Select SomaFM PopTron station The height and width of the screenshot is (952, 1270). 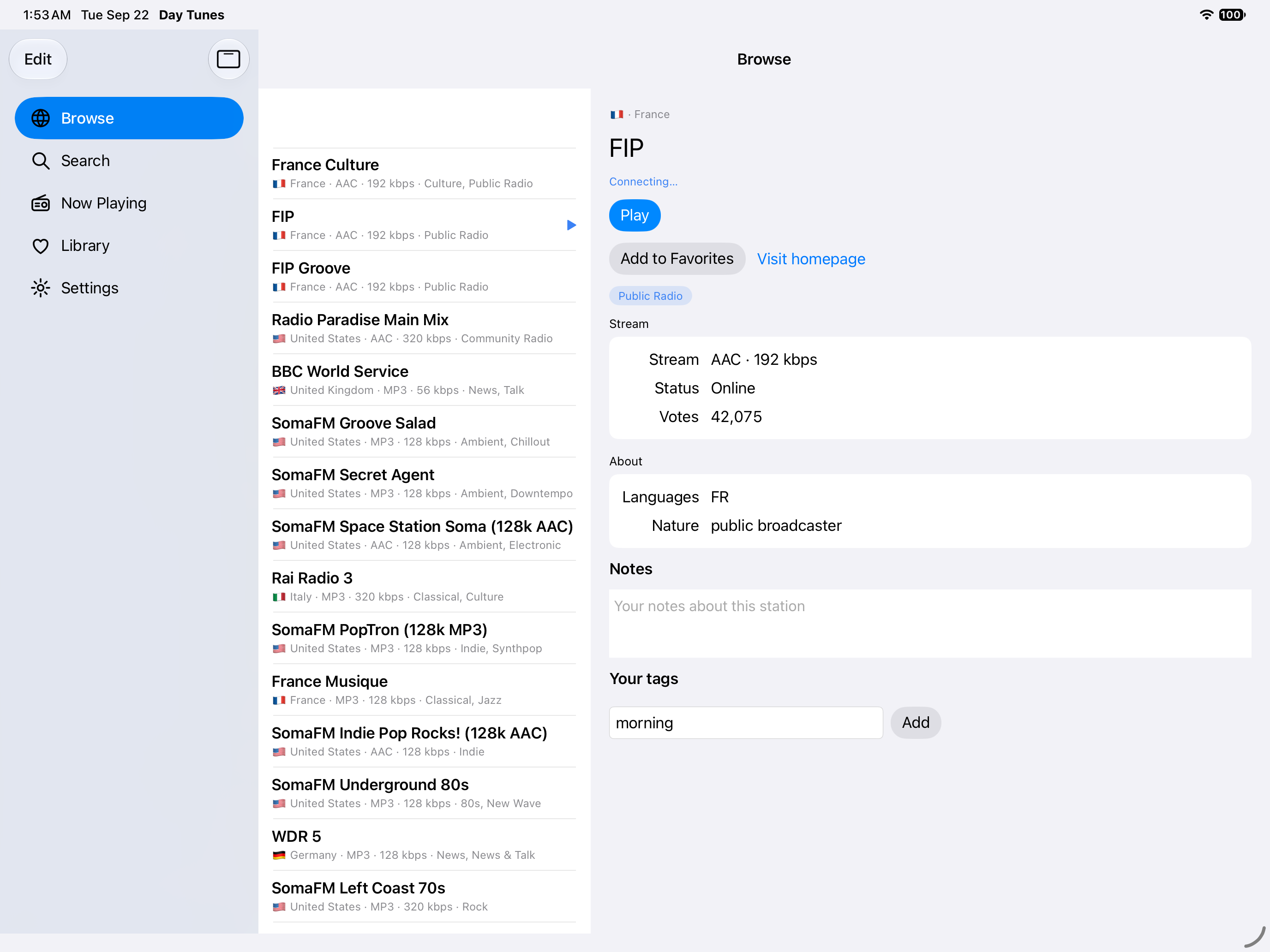tap(424, 638)
